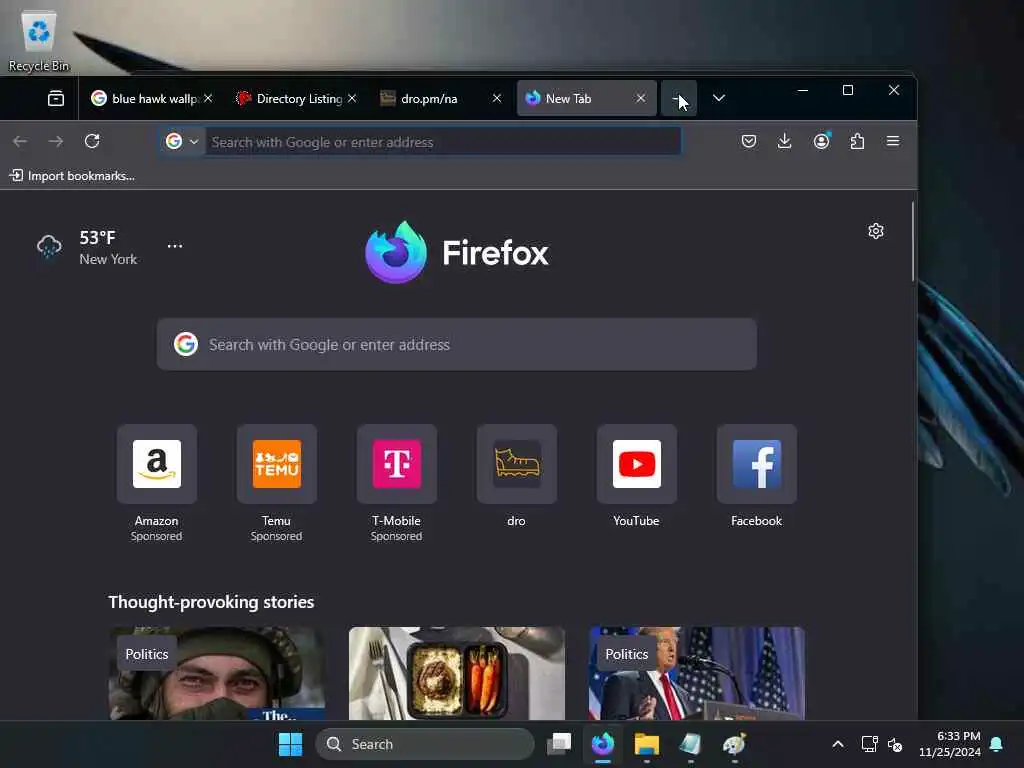Go back one page
This screenshot has height=768, width=1024.
coord(20,141)
